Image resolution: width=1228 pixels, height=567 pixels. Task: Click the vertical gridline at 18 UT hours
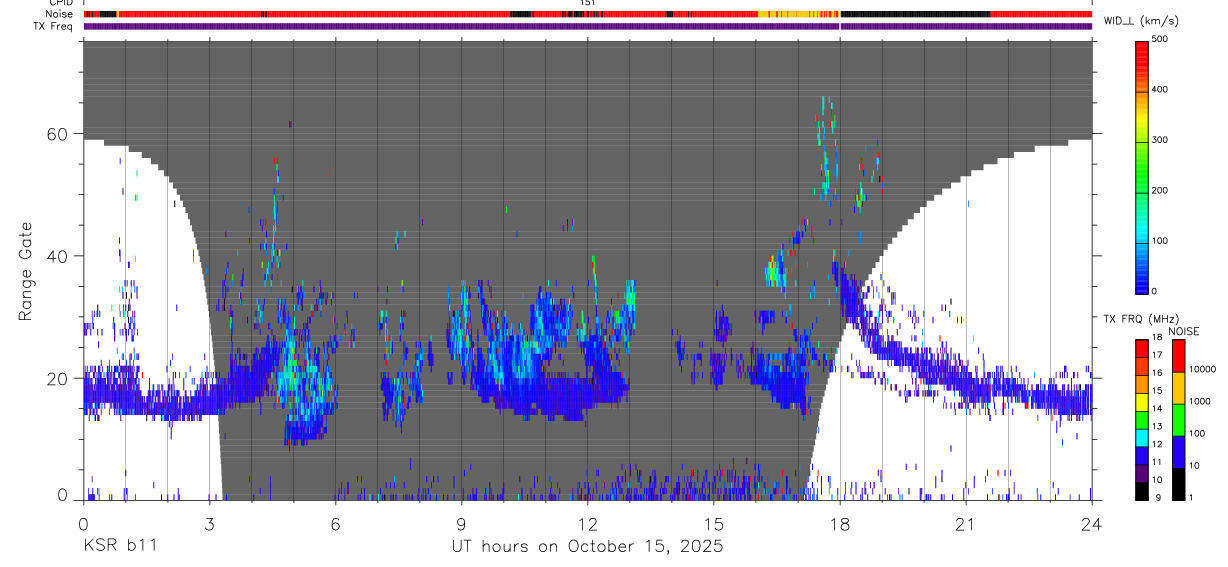840,270
